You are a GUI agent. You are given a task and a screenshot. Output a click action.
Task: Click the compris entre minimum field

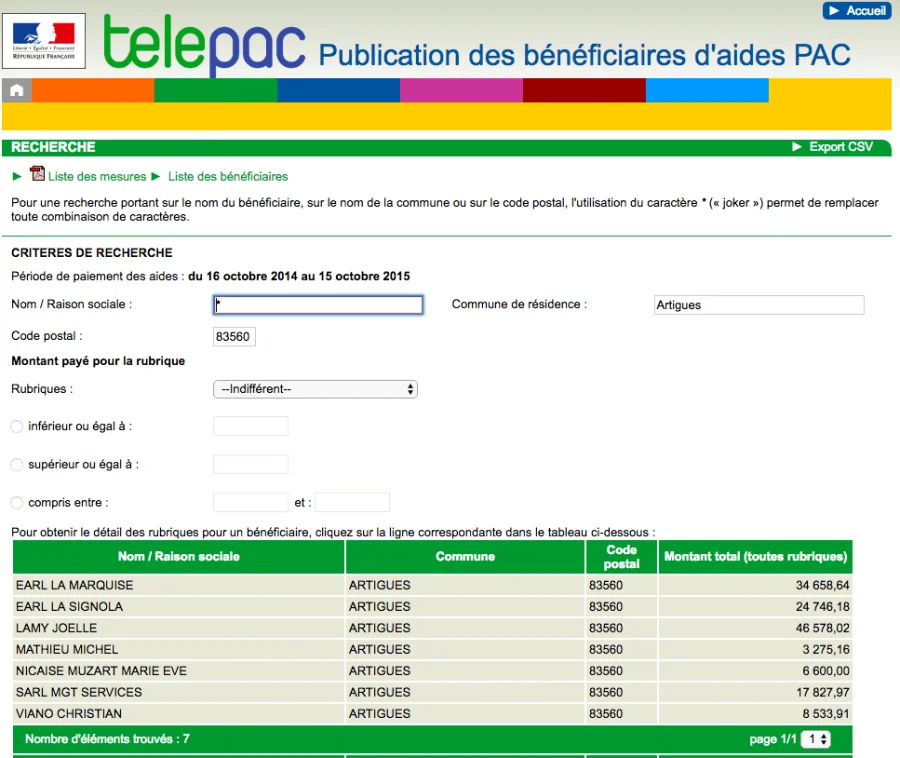point(250,503)
